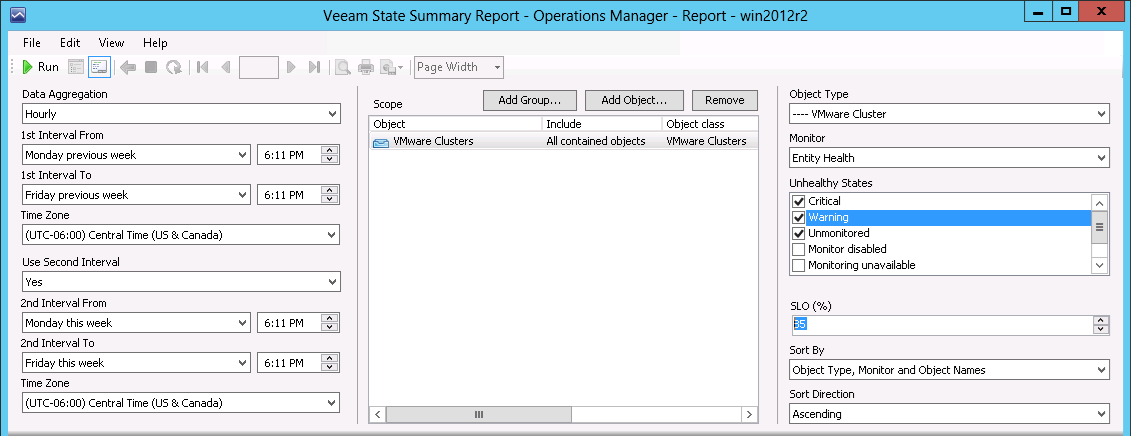1131x436 pixels.
Task: Open the Edit menu
Action: 70,43
